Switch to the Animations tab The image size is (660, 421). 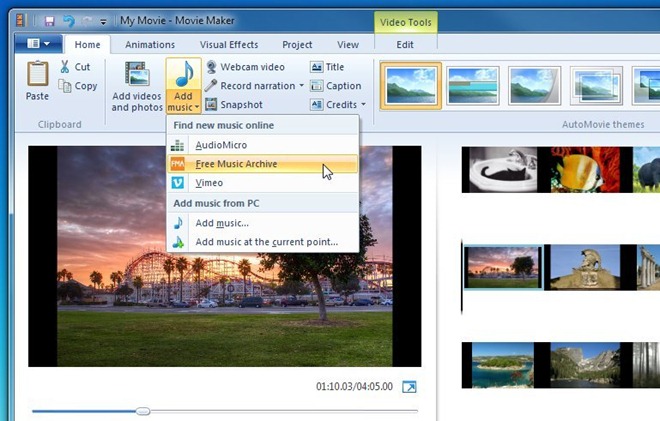[x=149, y=45]
